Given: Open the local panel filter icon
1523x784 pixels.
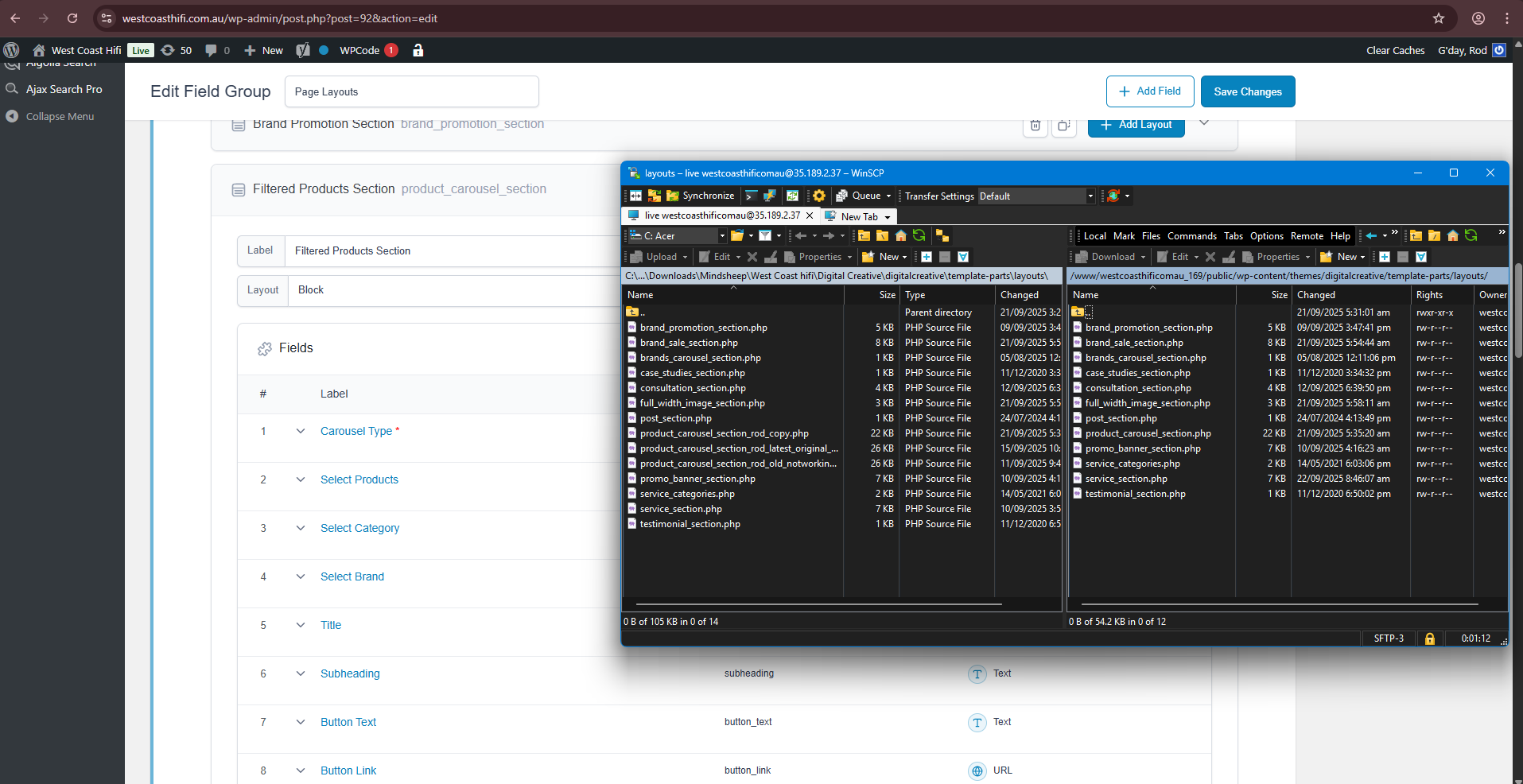Looking at the screenshot, I should pos(765,235).
